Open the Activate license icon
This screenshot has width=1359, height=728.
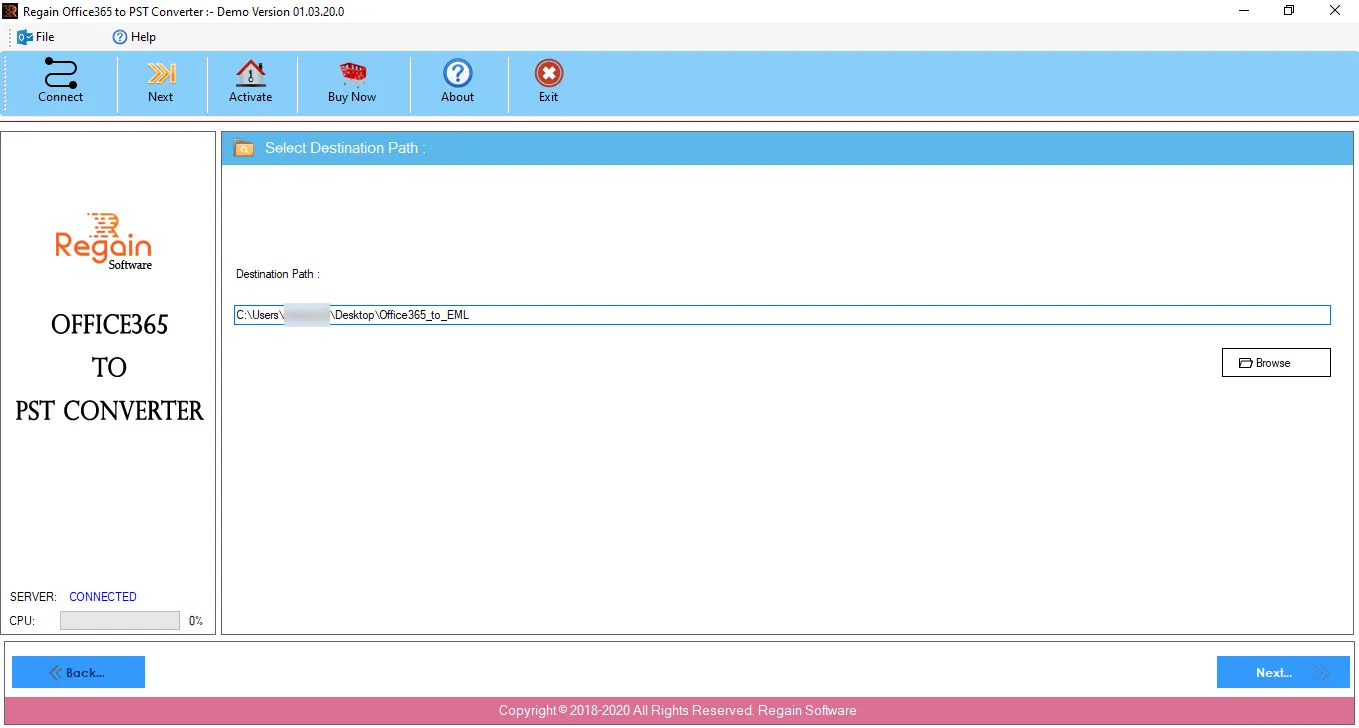coord(250,74)
